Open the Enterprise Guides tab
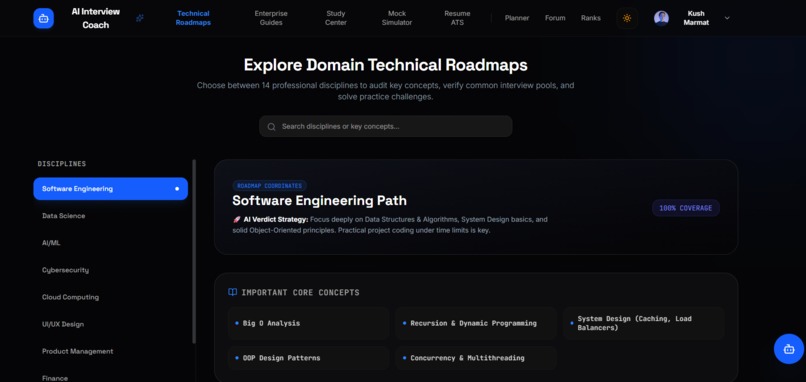Viewport: 806px width, 382px height. [271, 18]
